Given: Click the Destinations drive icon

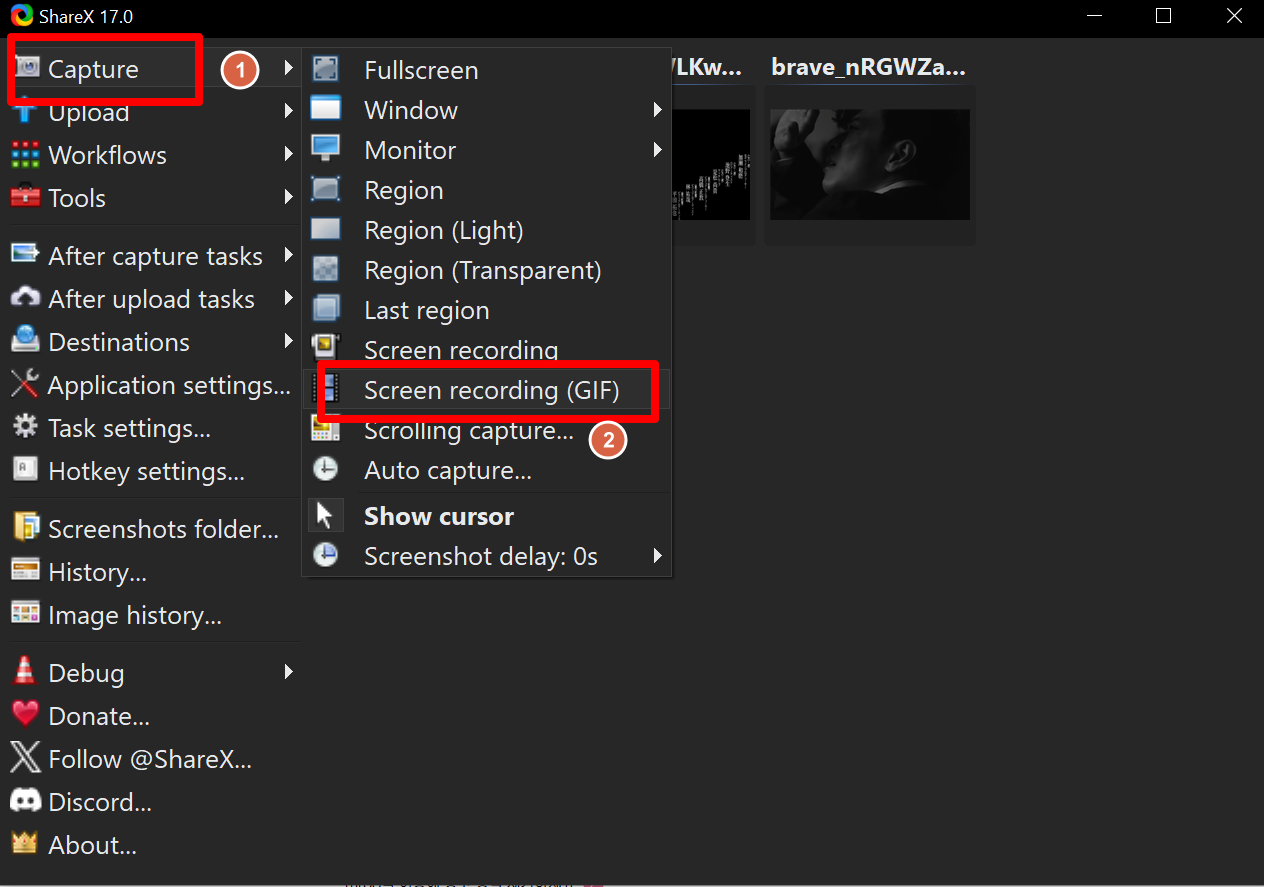Looking at the screenshot, I should point(25,340).
